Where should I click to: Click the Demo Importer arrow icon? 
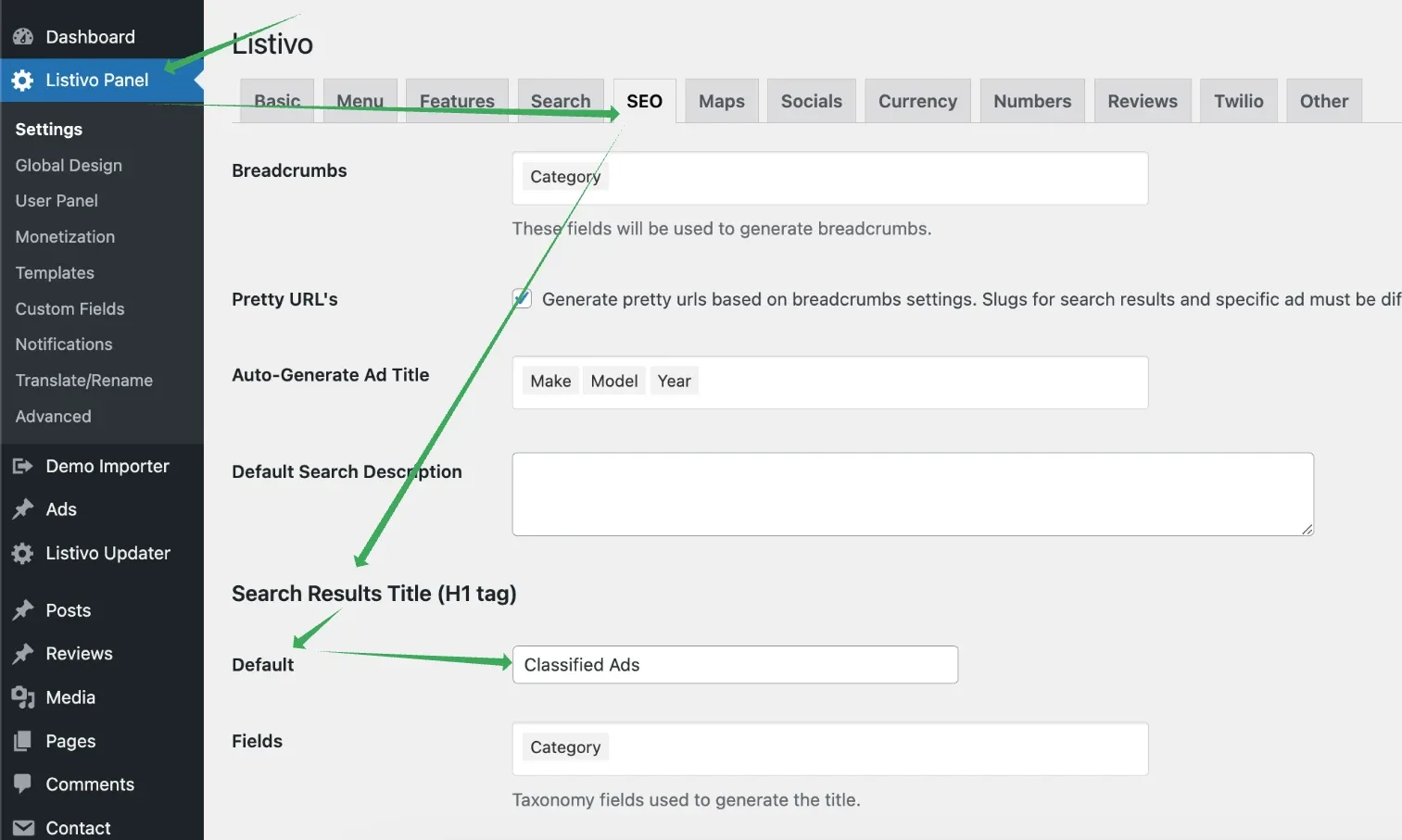point(23,466)
